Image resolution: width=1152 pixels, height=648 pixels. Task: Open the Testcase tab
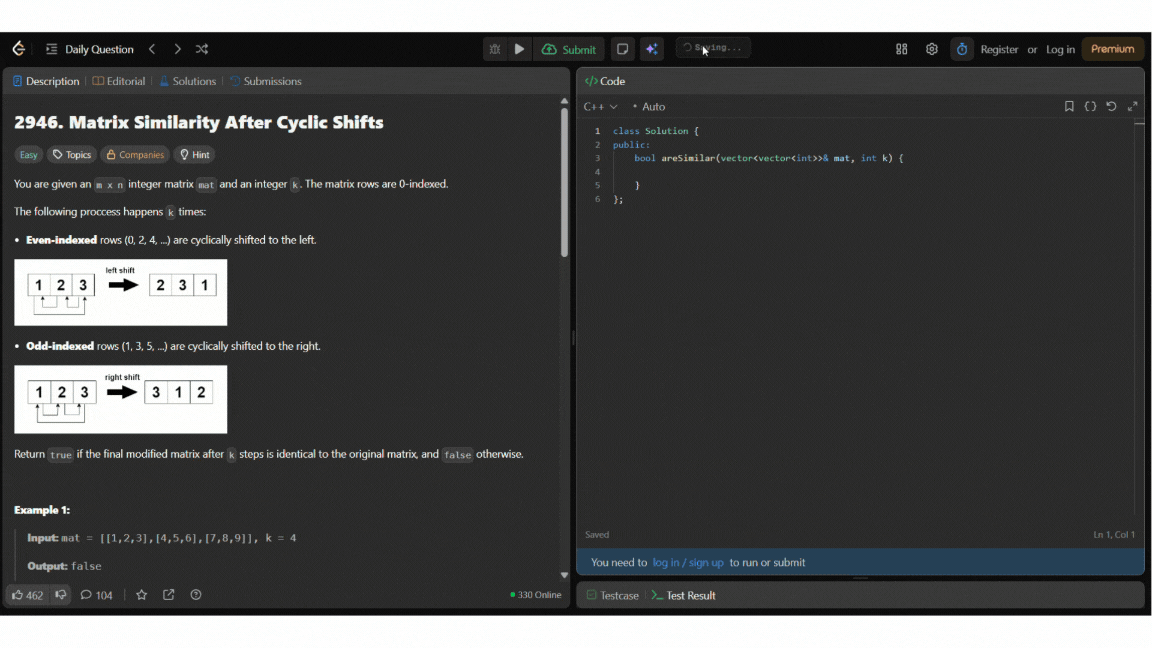[x=612, y=595]
